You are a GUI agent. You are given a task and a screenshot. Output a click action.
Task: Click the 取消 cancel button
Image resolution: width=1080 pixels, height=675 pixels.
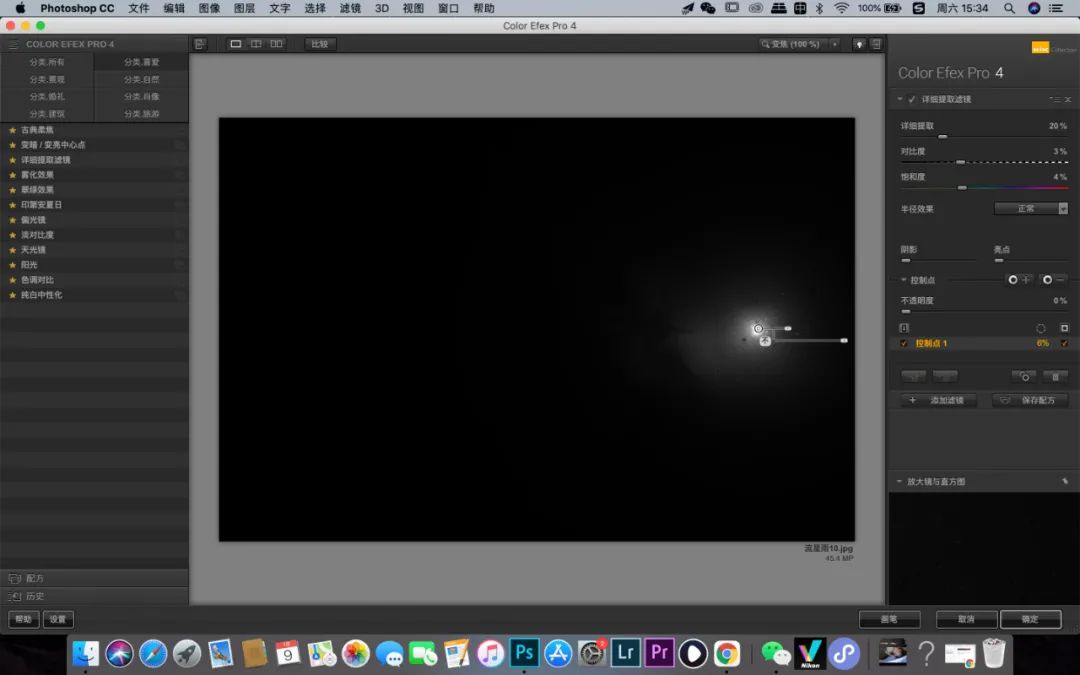coord(966,619)
